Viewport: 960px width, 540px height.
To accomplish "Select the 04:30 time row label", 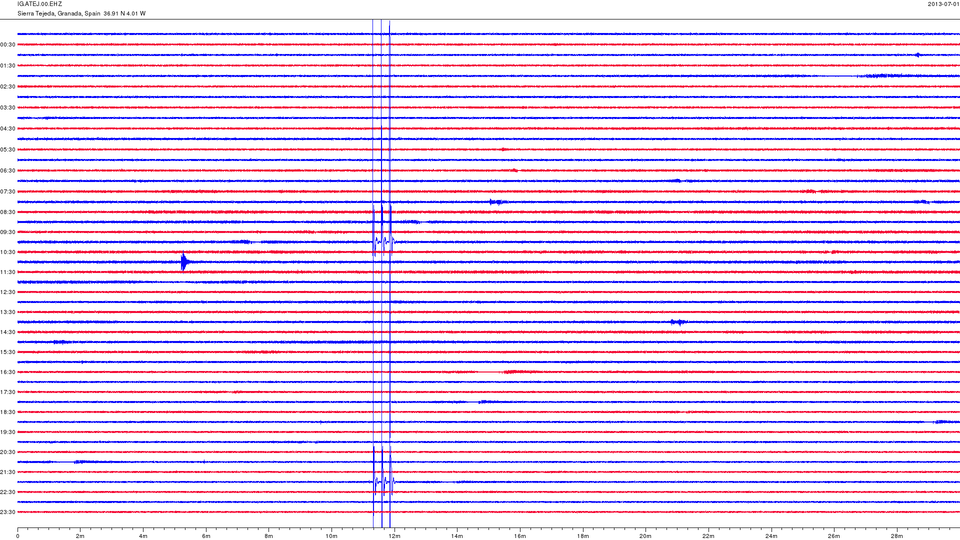I will [x=8, y=129].
